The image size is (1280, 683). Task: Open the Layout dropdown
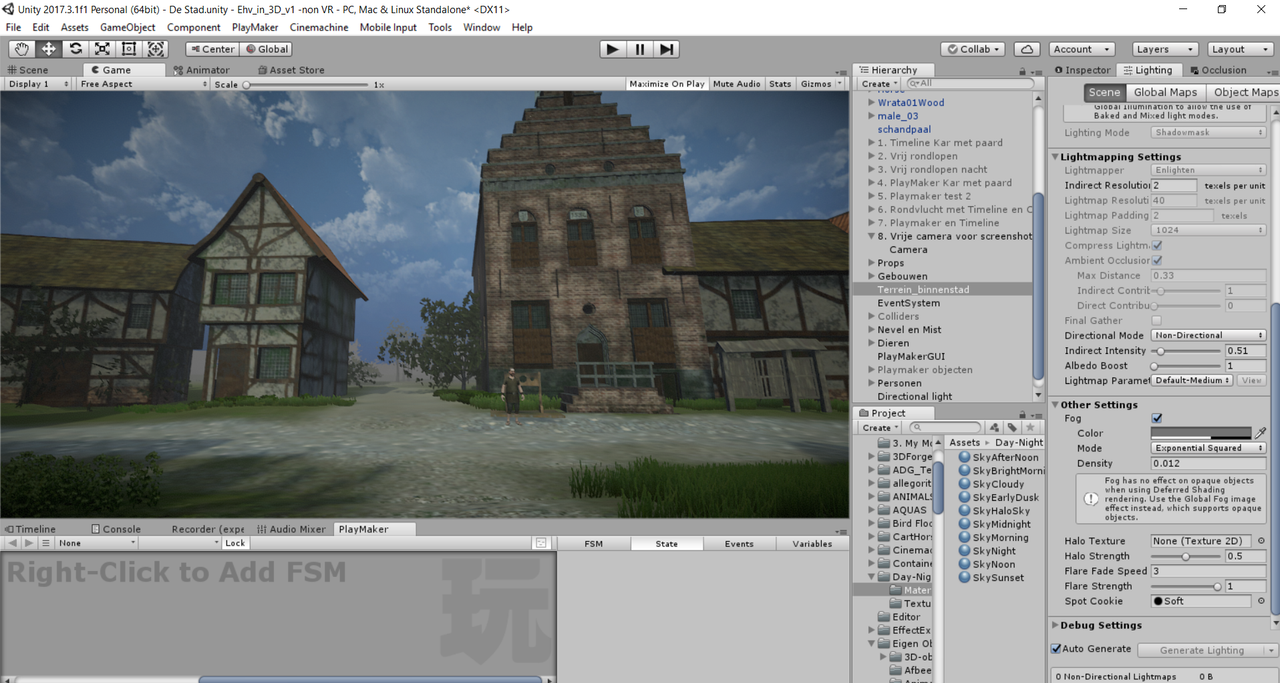click(1240, 49)
